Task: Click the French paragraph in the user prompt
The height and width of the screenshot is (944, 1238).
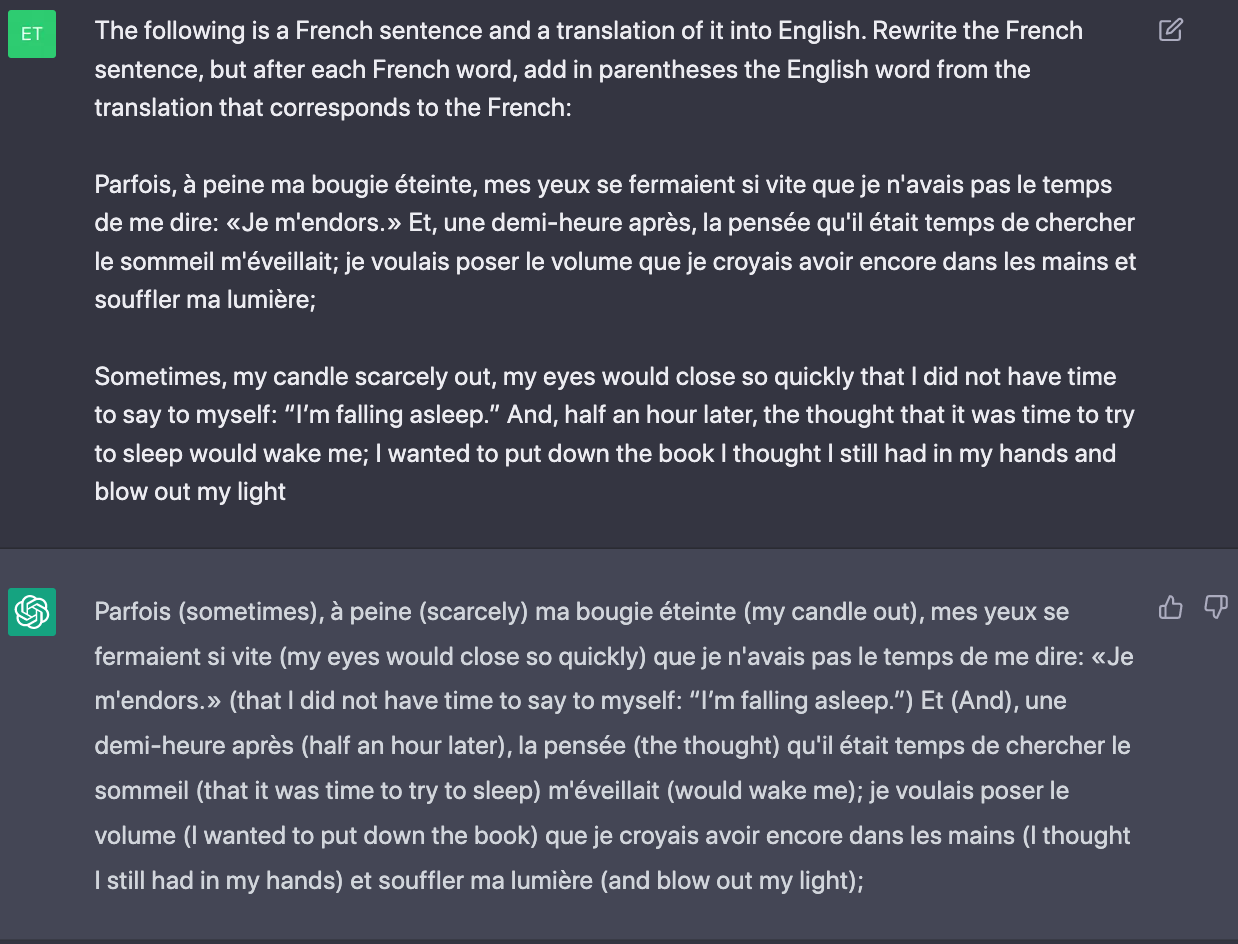Action: click(615, 242)
